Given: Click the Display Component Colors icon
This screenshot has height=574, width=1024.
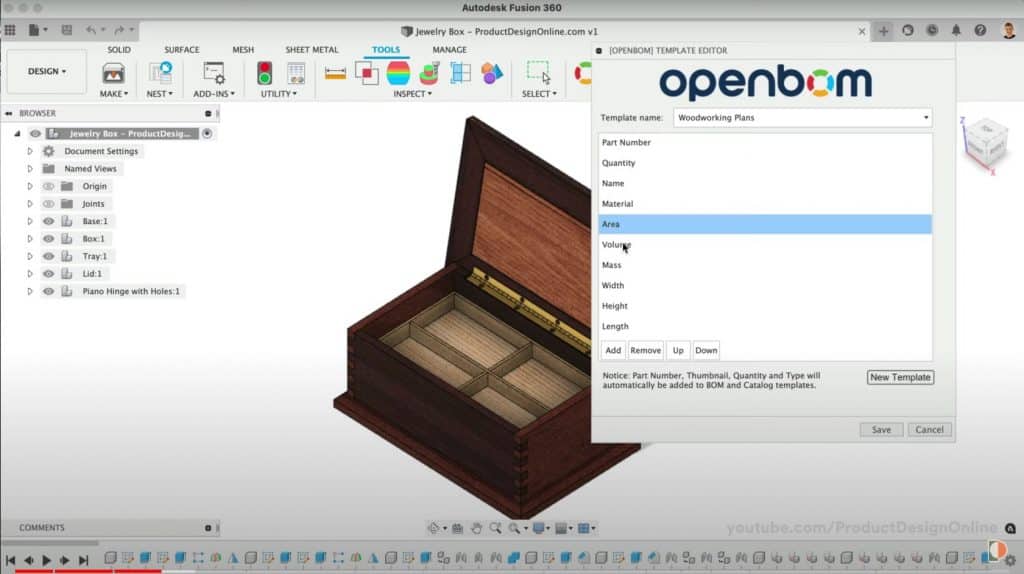Looking at the screenshot, I should click(x=492, y=73).
